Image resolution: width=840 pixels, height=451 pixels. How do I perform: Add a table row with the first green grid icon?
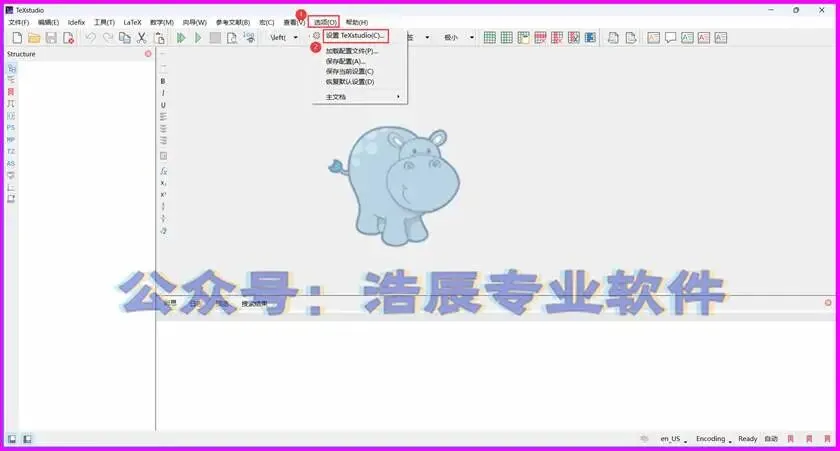point(490,37)
